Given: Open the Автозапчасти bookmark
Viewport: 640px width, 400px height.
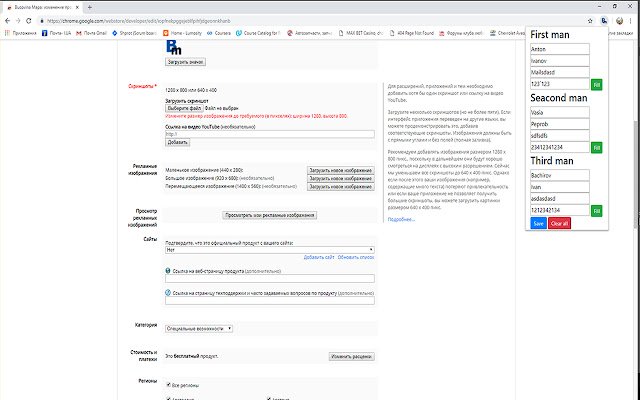Looking at the screenshot, I should click(309, 33).
